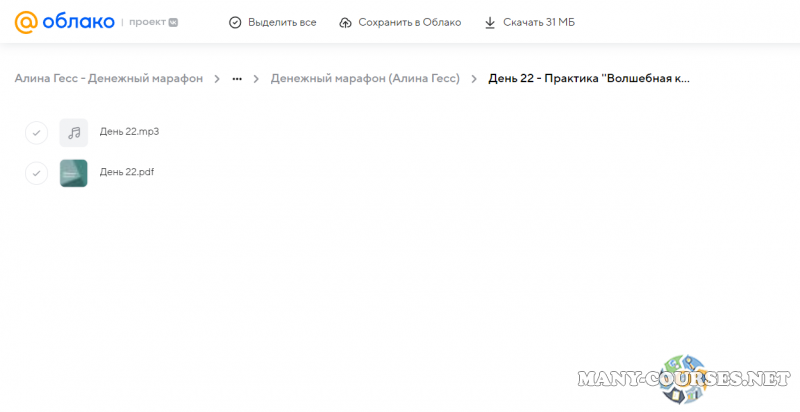Expand the hidden breadcrumb folders via the ellipsis
Image resolution: width=800 pixels, height=412 pixels.
click(x=237, y=78)
